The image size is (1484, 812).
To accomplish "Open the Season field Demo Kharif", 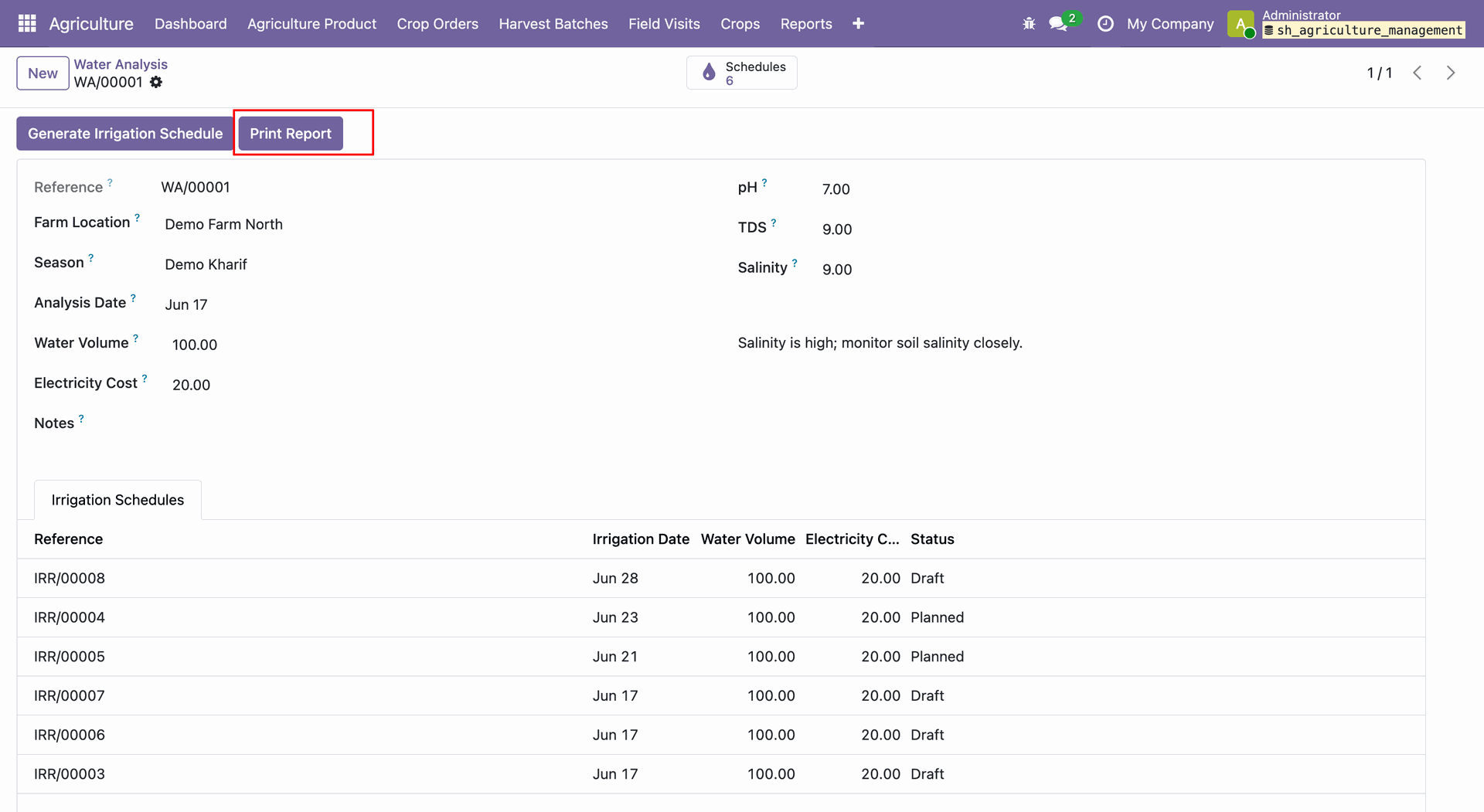I will coord(206,264).
